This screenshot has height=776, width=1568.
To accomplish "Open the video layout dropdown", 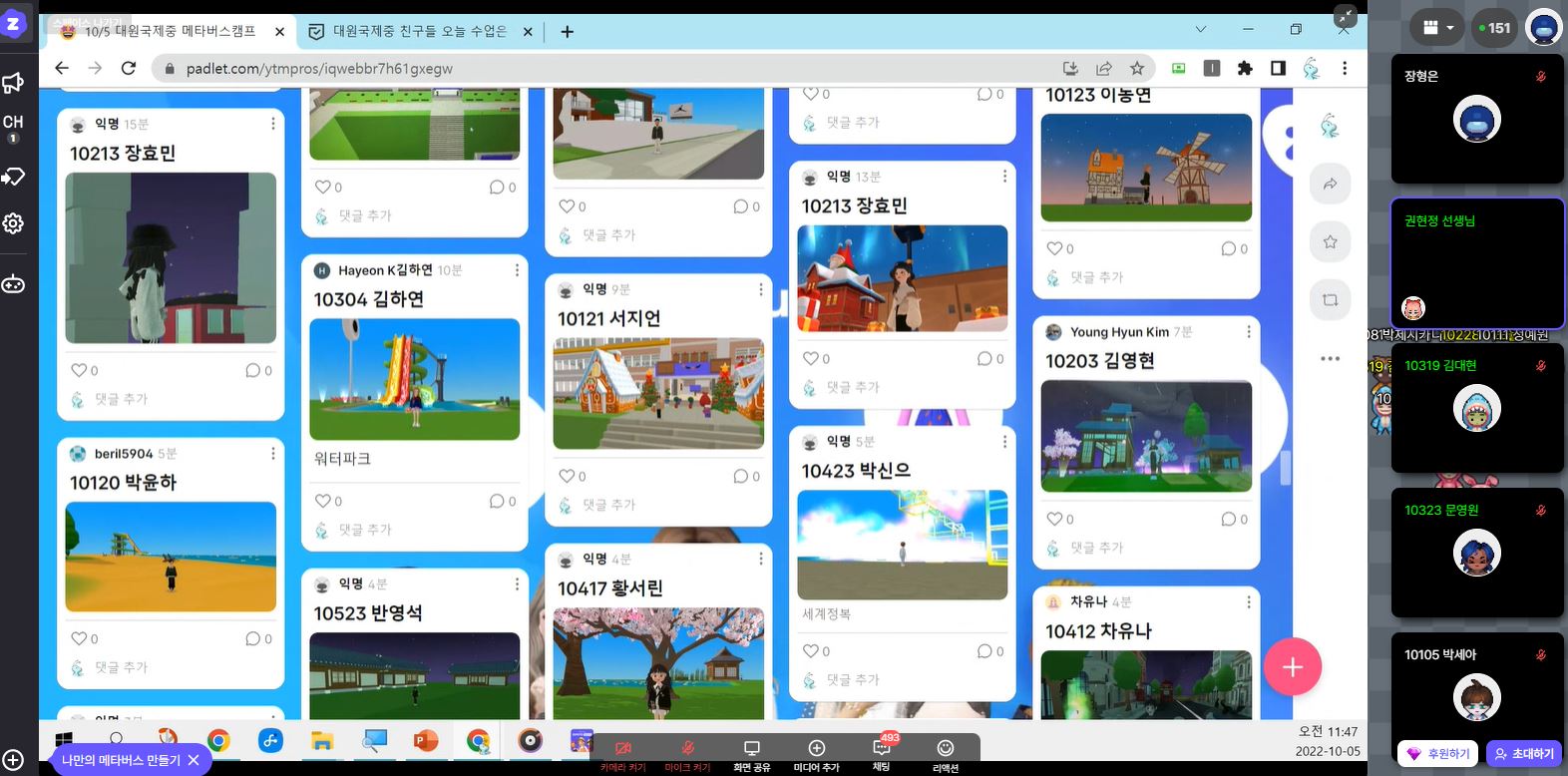I will tap(1437, 28).
